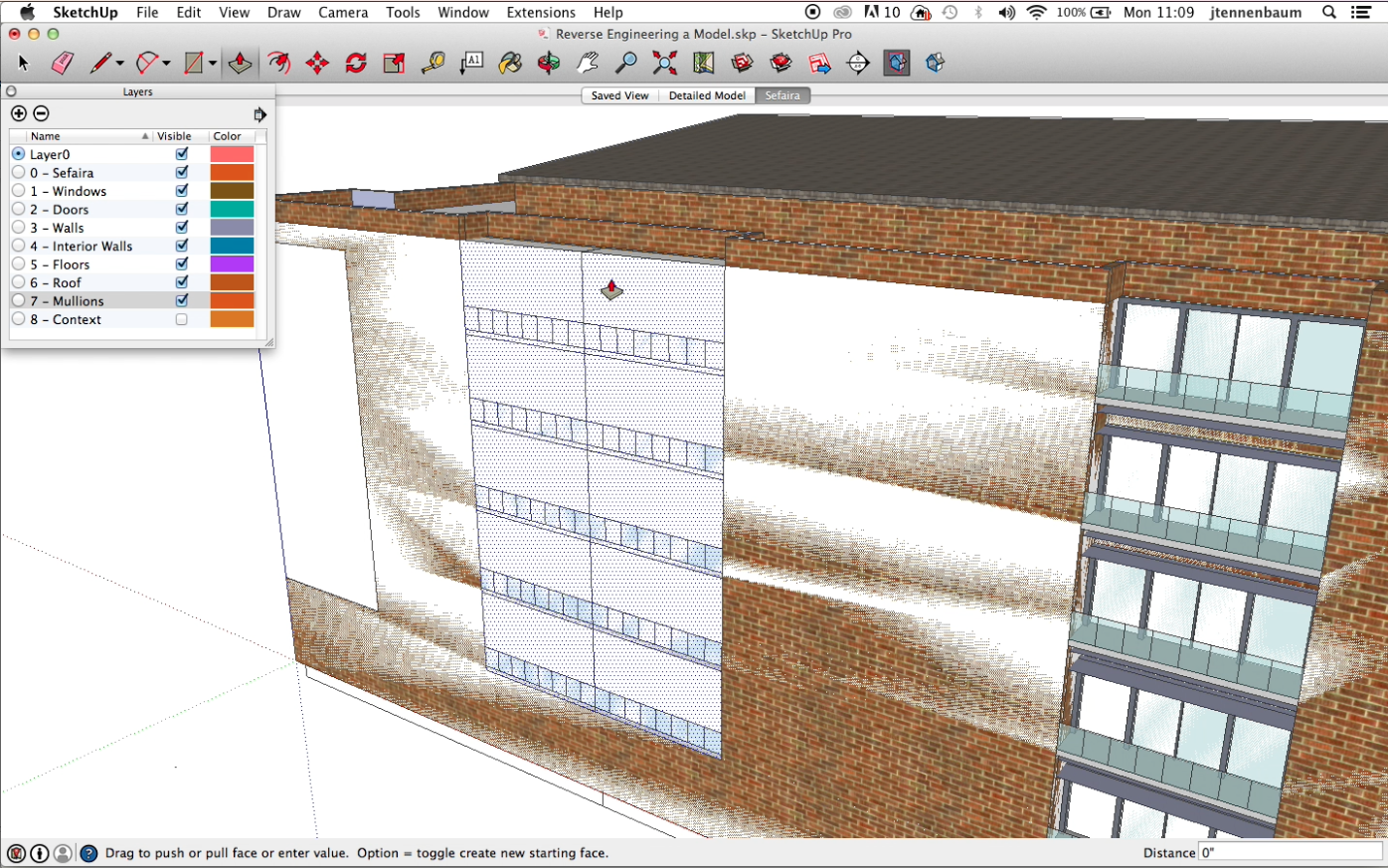Viewport: 1388px width, 868px height.
Task: Select the Eraser tool
Action: tap(62, 64)
